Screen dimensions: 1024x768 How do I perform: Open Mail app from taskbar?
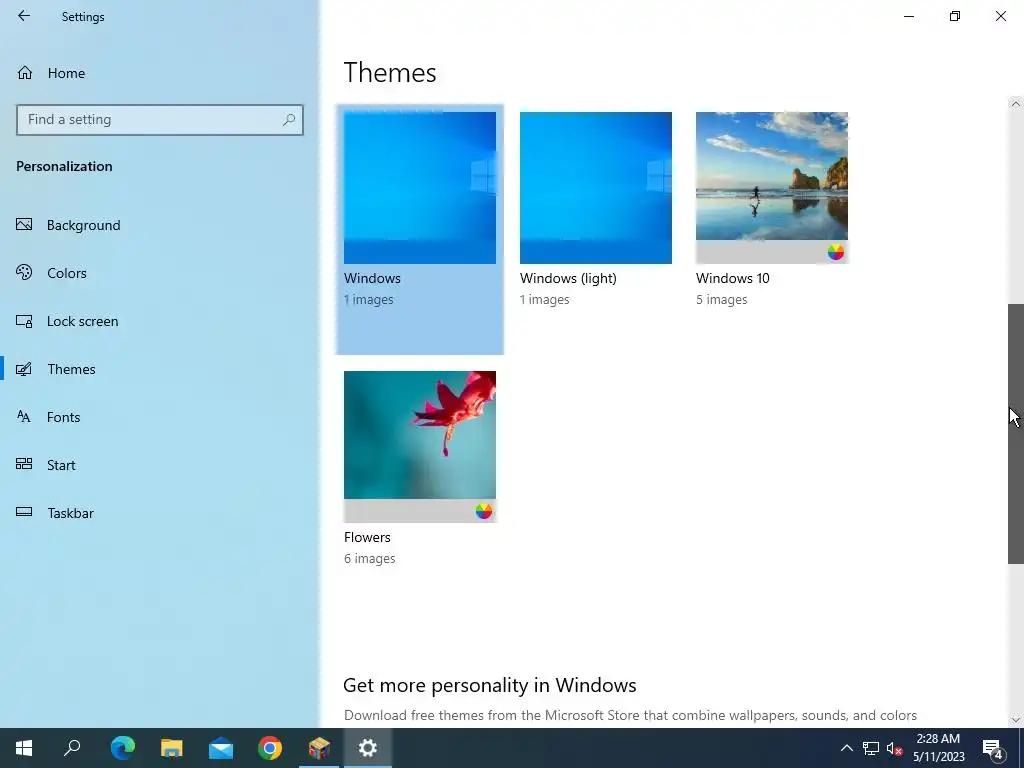(221, 748)
